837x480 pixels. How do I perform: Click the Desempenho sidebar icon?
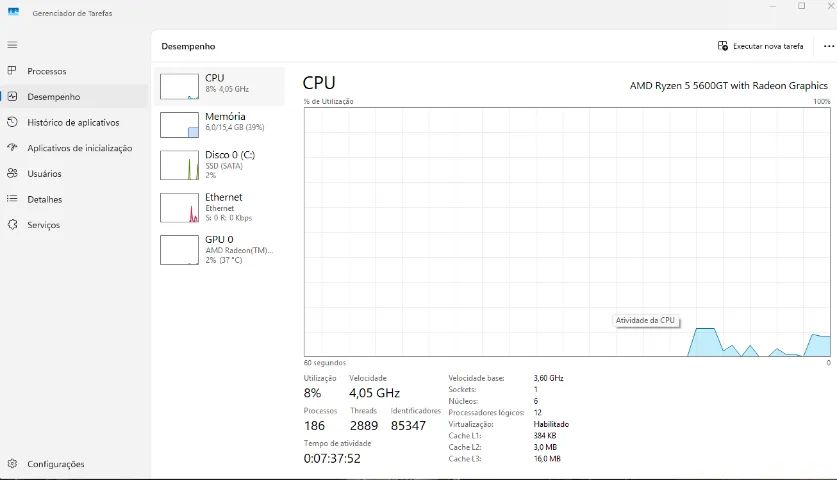12,97
